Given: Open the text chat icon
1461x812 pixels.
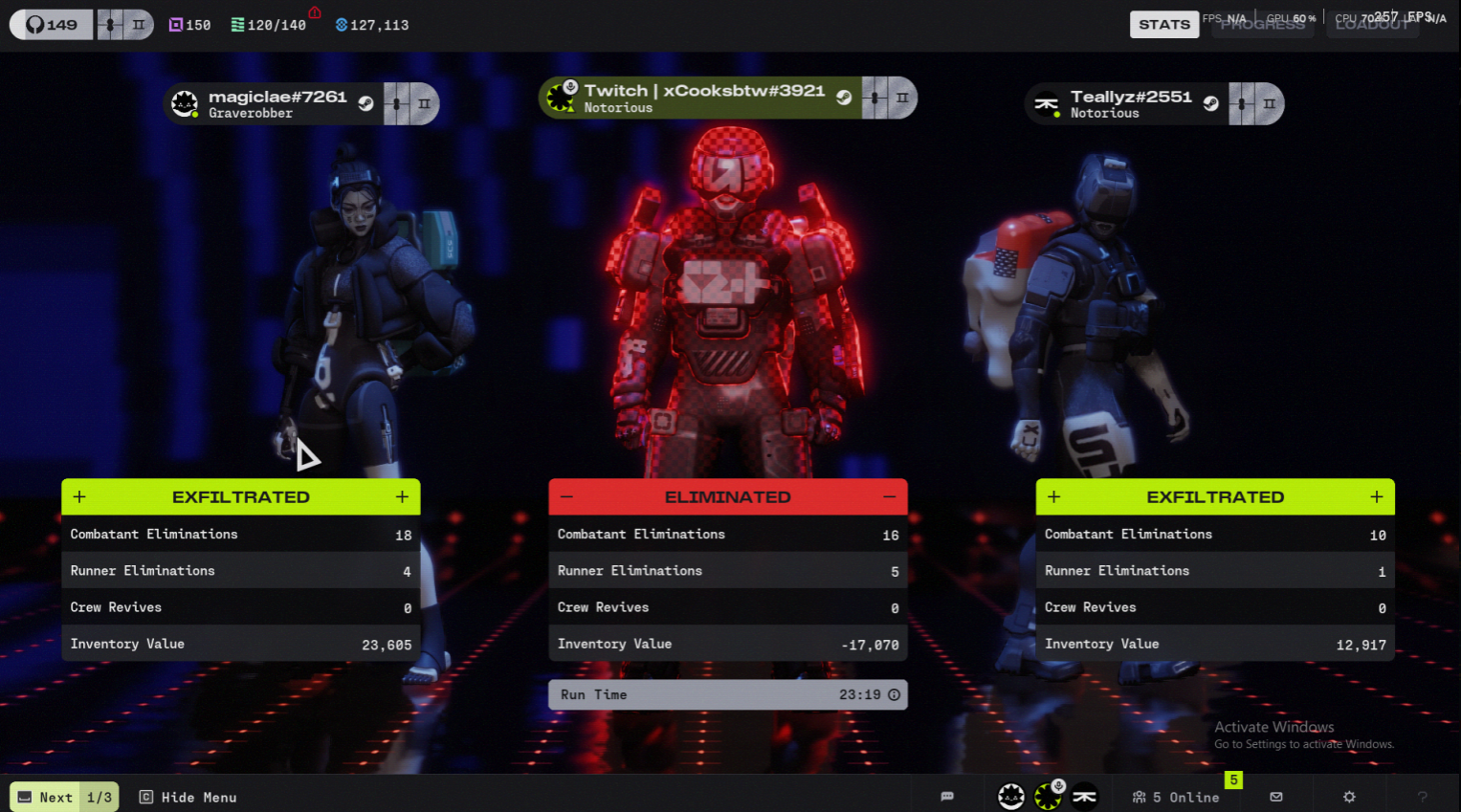Looking at the screenshot, I should pyautogui.click(x=947, y=797).
